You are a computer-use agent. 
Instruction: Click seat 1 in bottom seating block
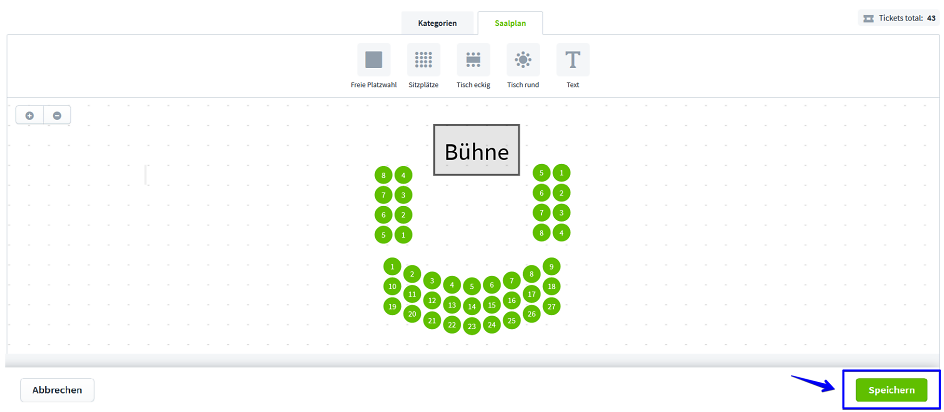click(x=392, y=267)
